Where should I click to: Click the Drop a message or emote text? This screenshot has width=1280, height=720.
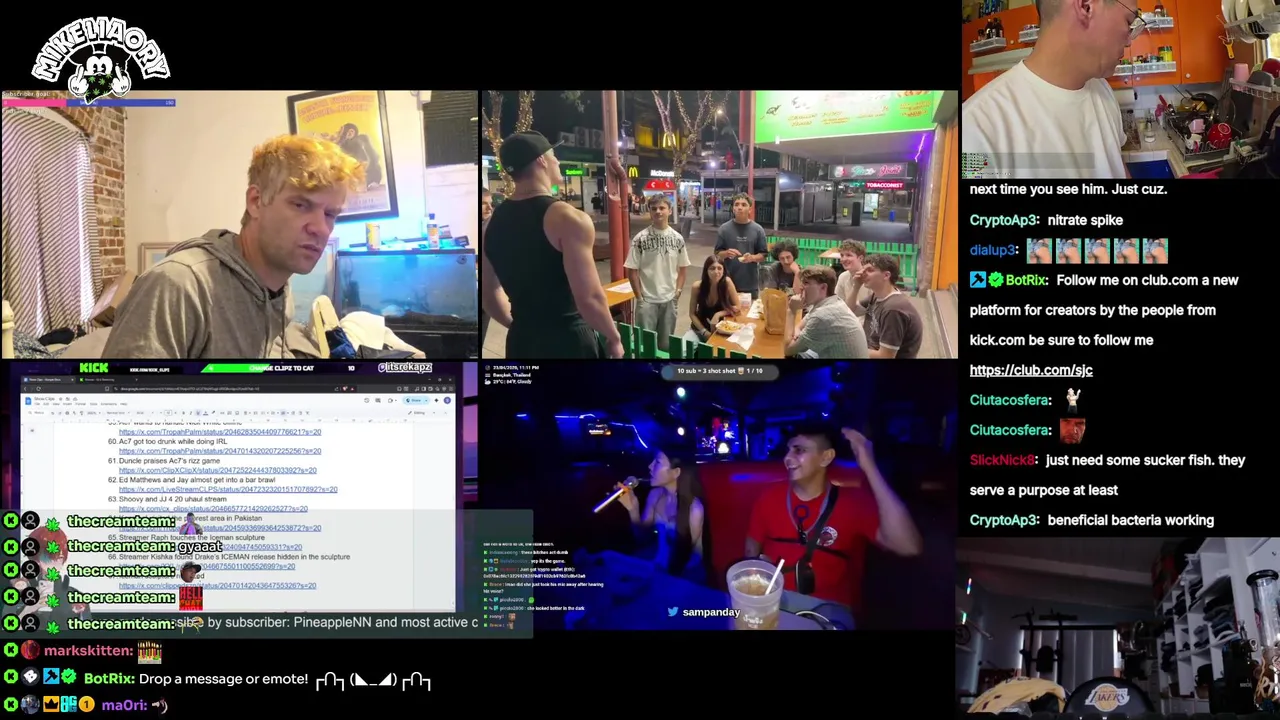223,679
